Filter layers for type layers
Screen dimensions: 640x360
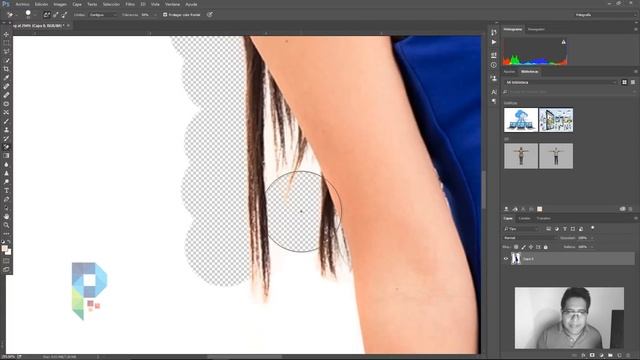(x=565, y=229)
